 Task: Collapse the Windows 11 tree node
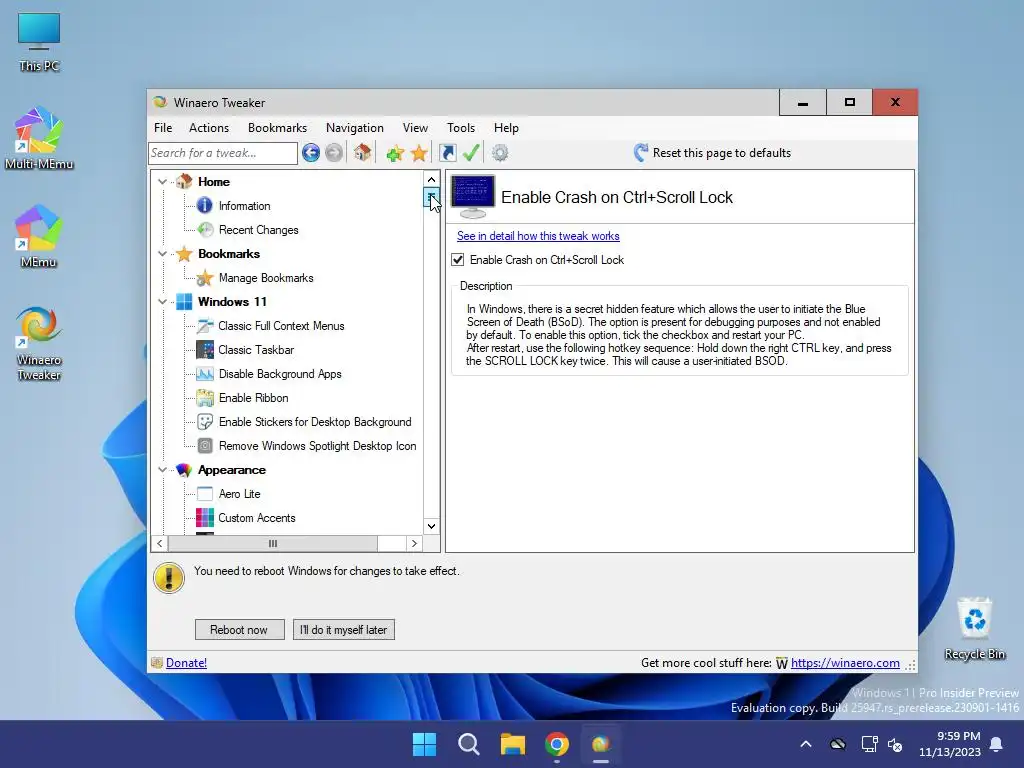pos(163,302)
